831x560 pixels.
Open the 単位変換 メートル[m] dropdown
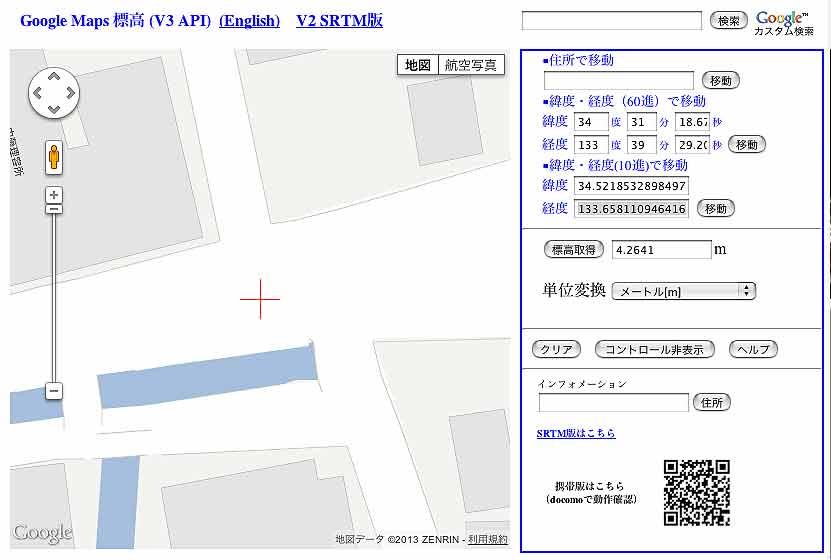click(x=684, y=291)
